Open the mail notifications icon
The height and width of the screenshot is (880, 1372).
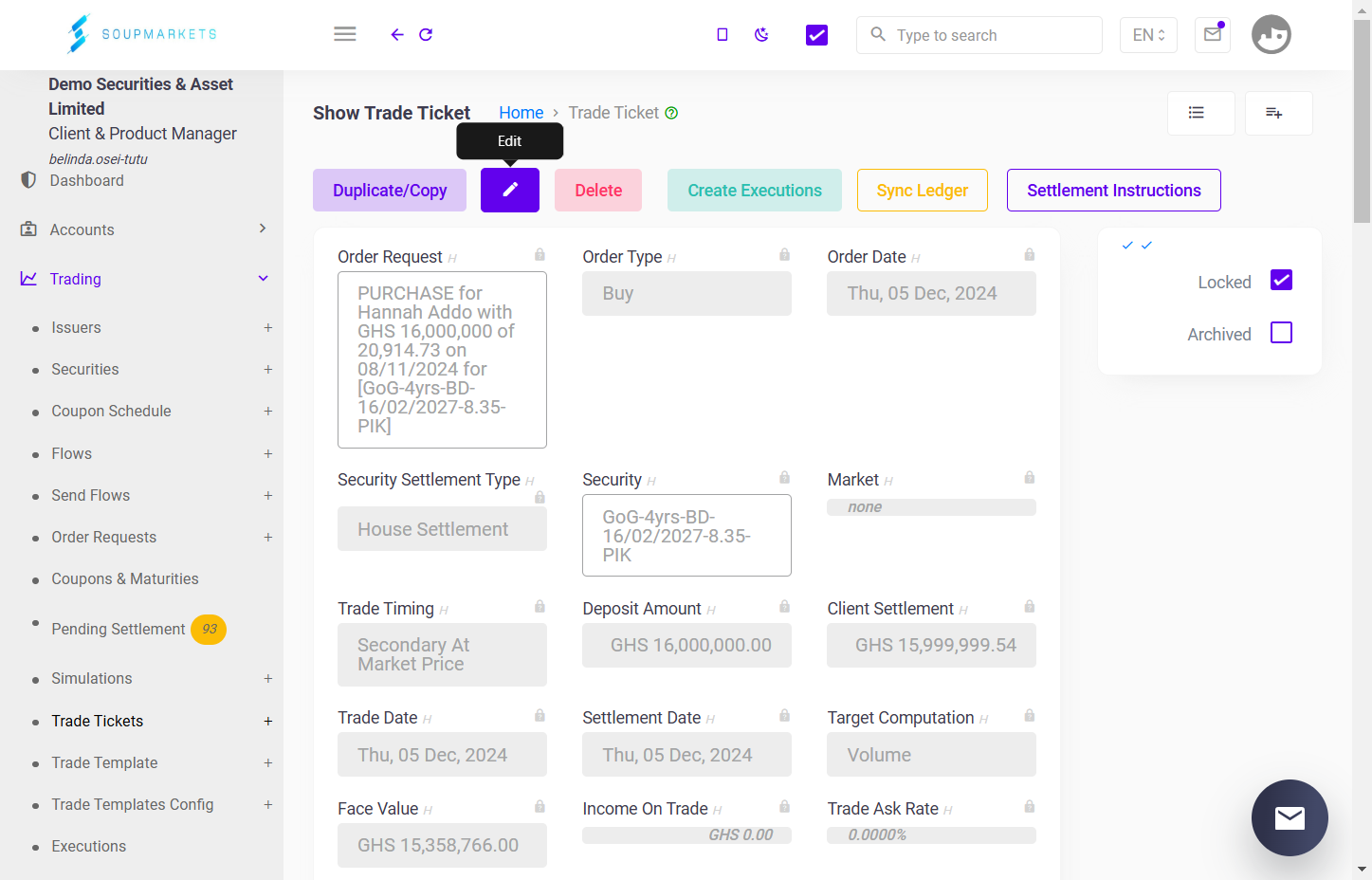(x=1213, y=34)
